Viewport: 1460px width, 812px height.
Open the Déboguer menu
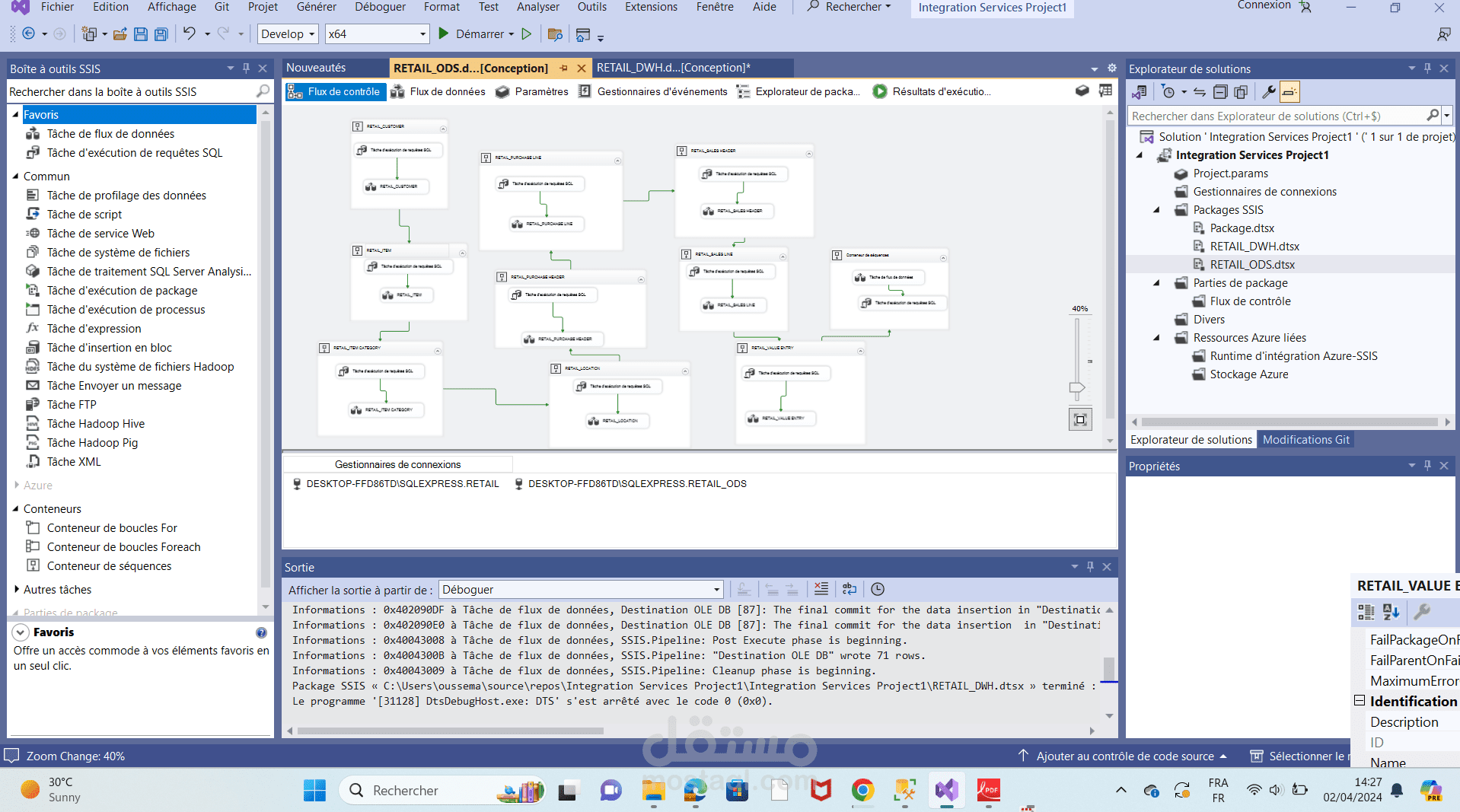(x=380, y=7)
